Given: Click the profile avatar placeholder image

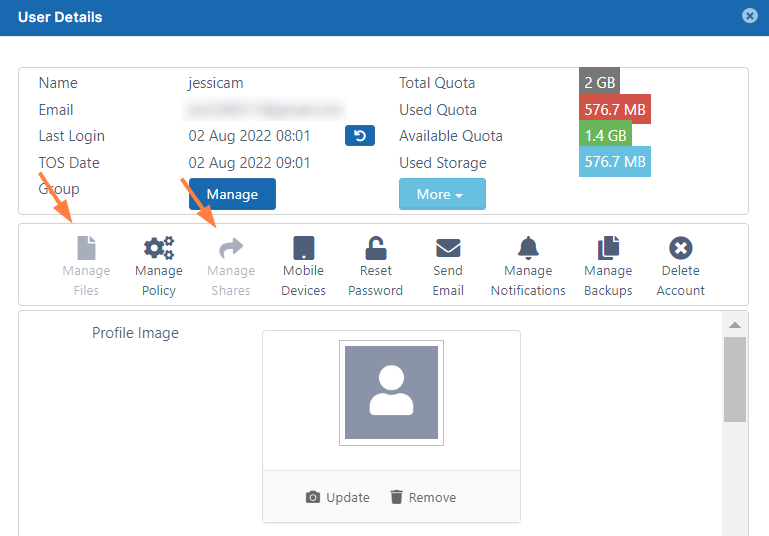Looking at the screenshot, I should pos(391,393).
